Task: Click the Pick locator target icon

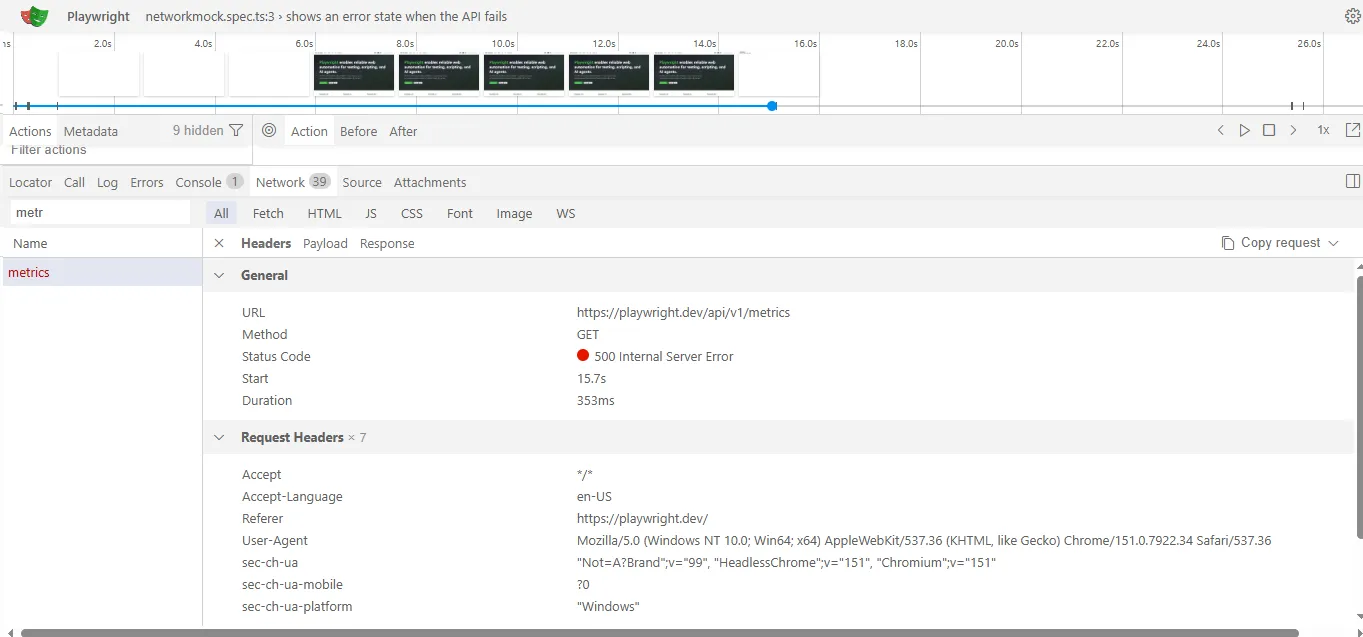Action: pos(269,130)
